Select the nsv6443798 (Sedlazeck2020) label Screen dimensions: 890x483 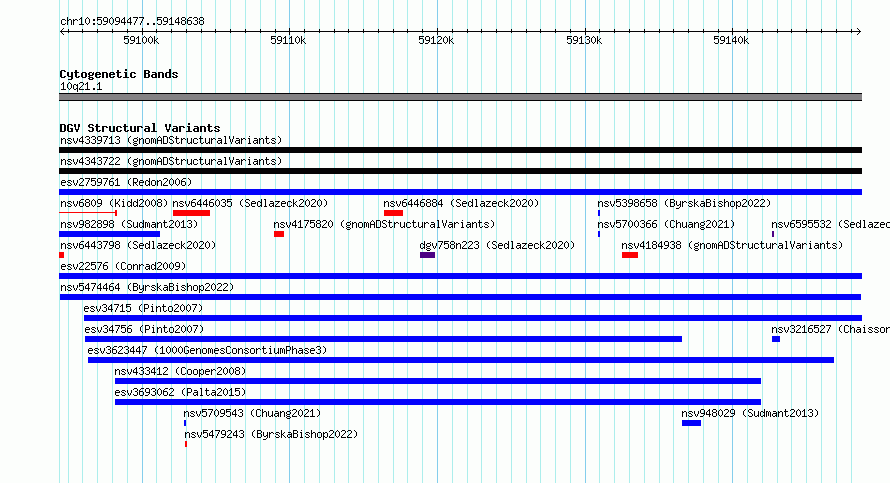[x=138, y=245]
